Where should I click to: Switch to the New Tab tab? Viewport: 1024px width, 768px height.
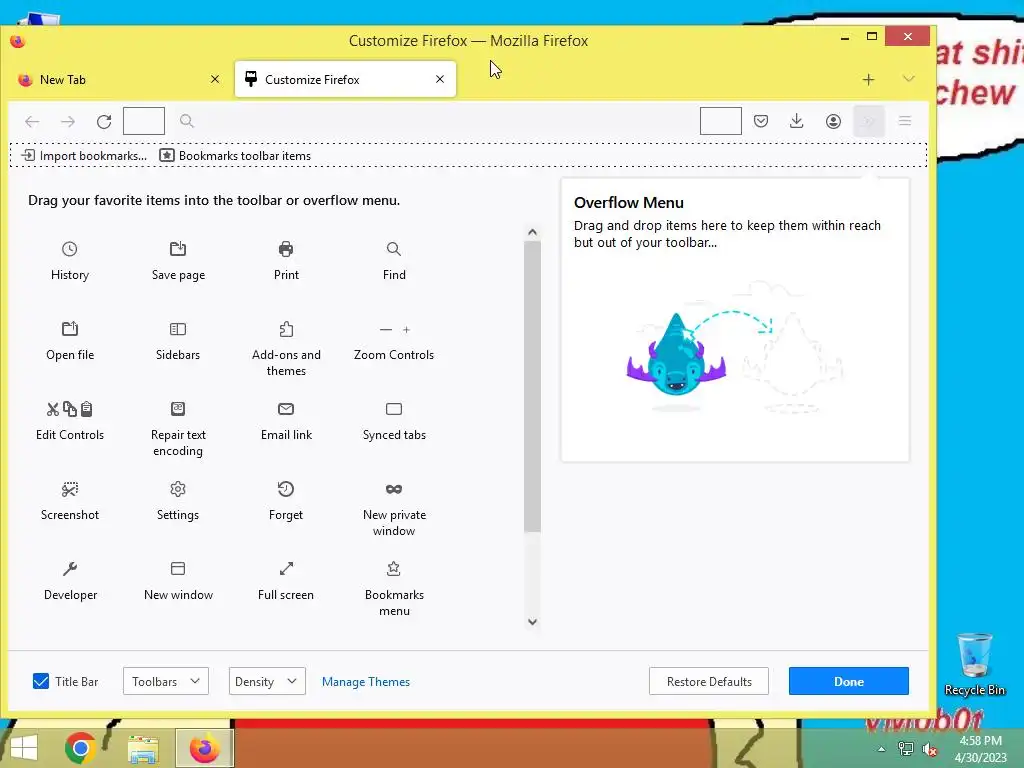tap(116, 79)
